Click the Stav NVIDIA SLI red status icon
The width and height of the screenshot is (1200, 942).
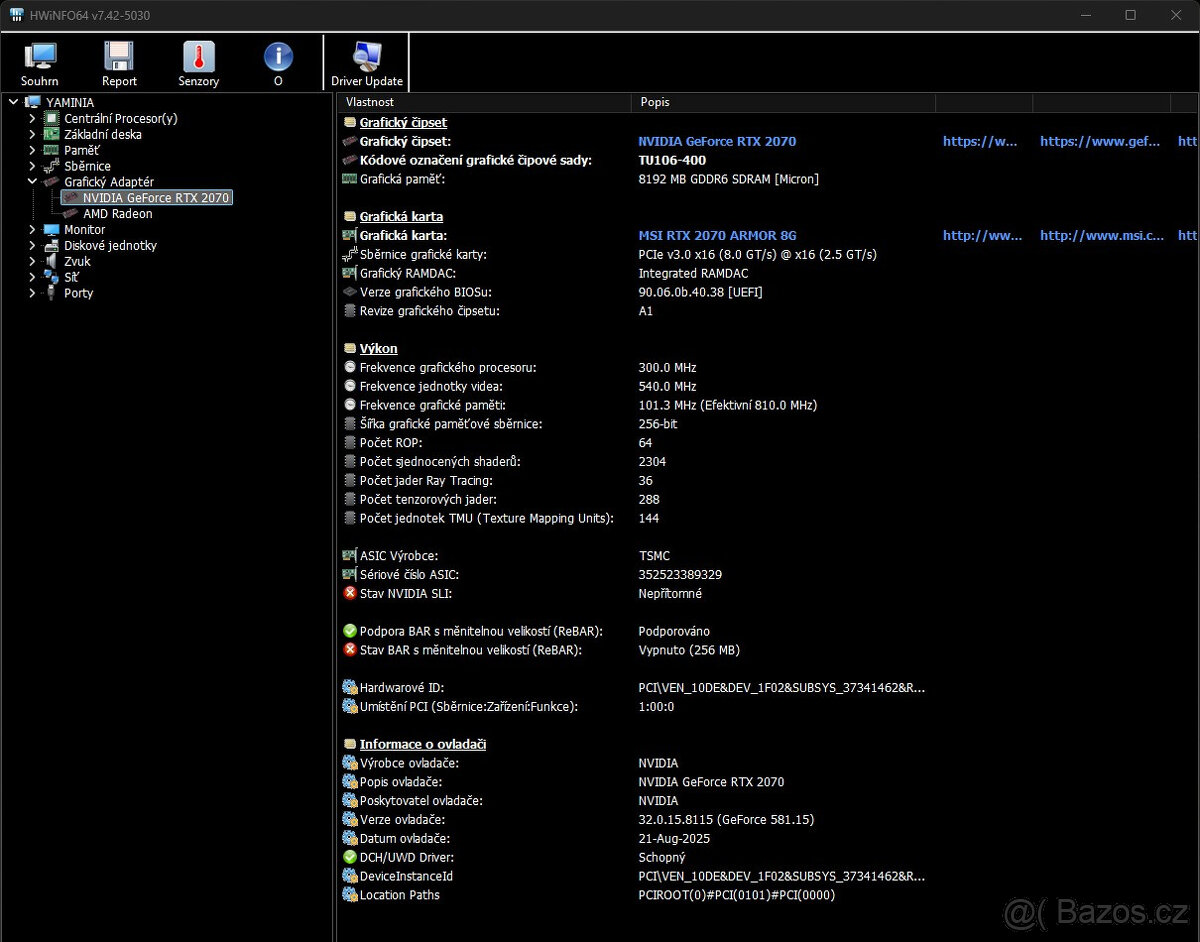(x=350, y=593)
